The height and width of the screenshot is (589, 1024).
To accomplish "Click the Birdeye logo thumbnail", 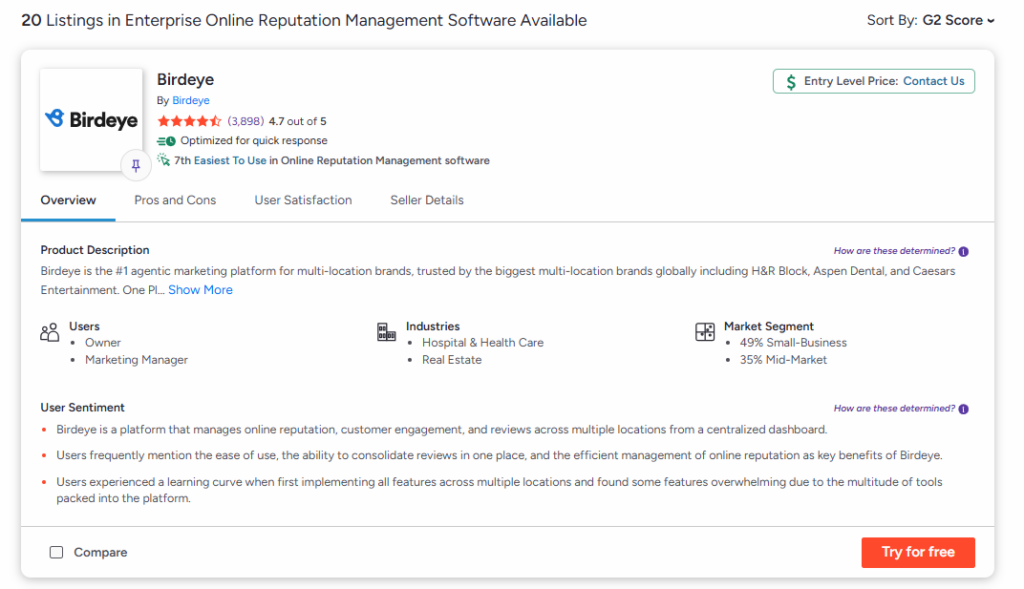I will (91, 119).
